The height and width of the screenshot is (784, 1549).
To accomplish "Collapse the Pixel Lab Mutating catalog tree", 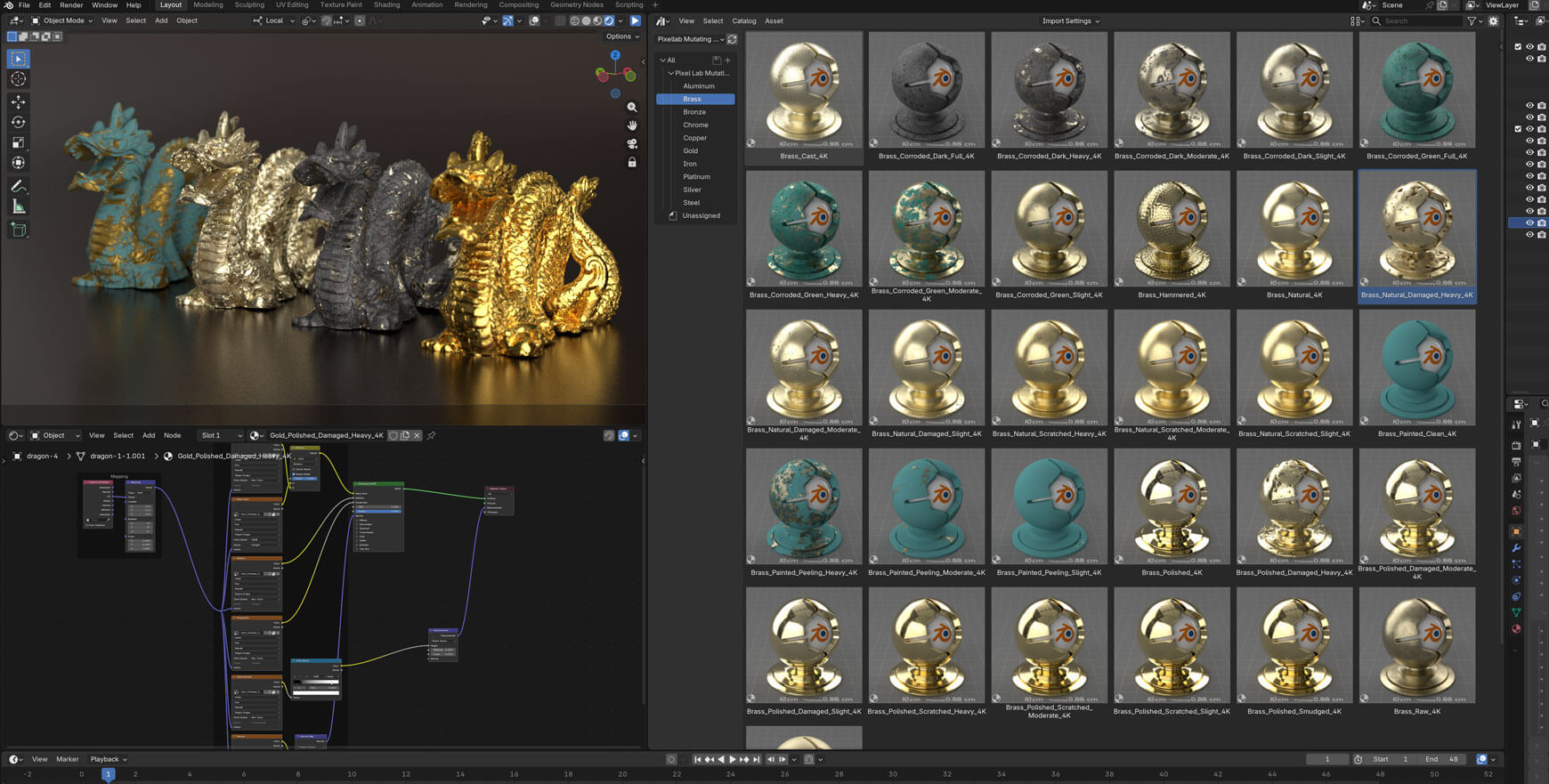I will point(671,73).
